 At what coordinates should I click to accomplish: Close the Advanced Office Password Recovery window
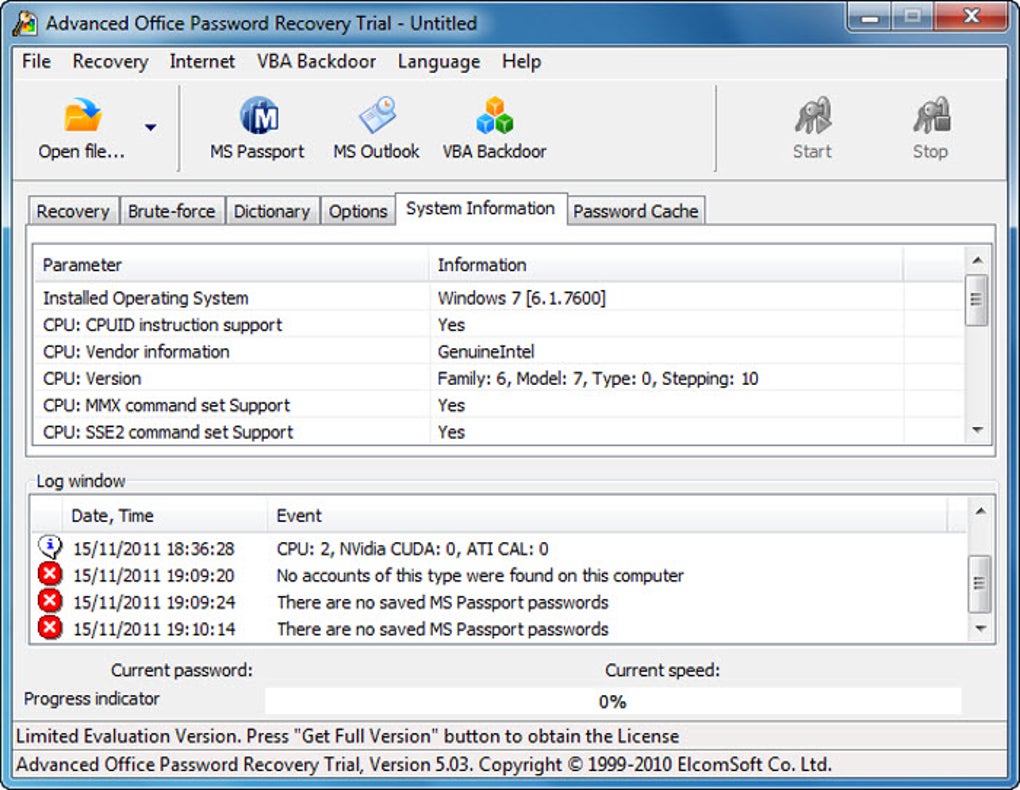[972, 17]
